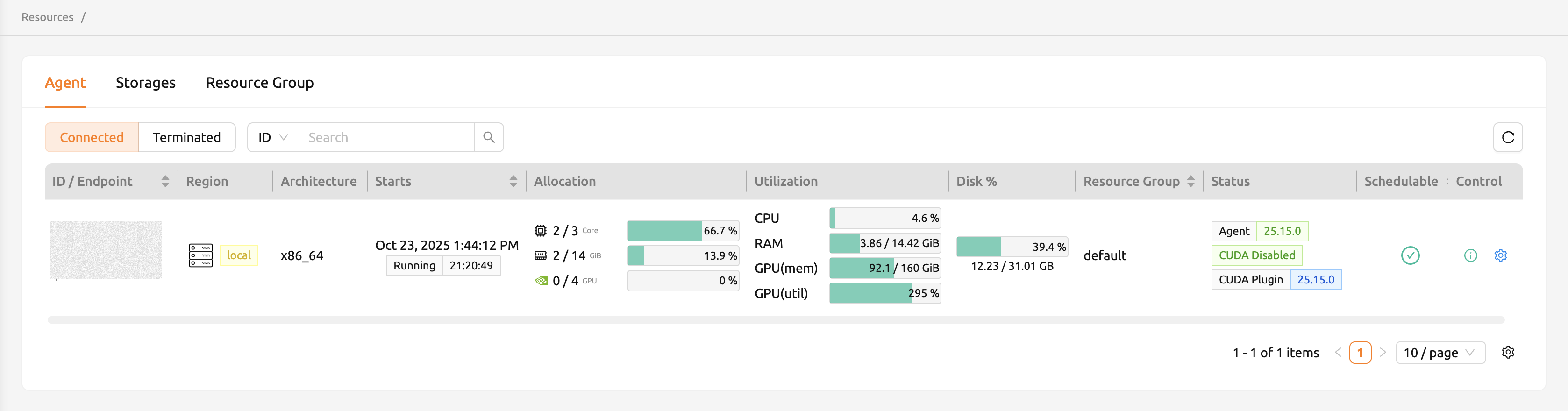1568x411 pixels.
Task: Switch to the Storages tab
Action: coord(145,83)
